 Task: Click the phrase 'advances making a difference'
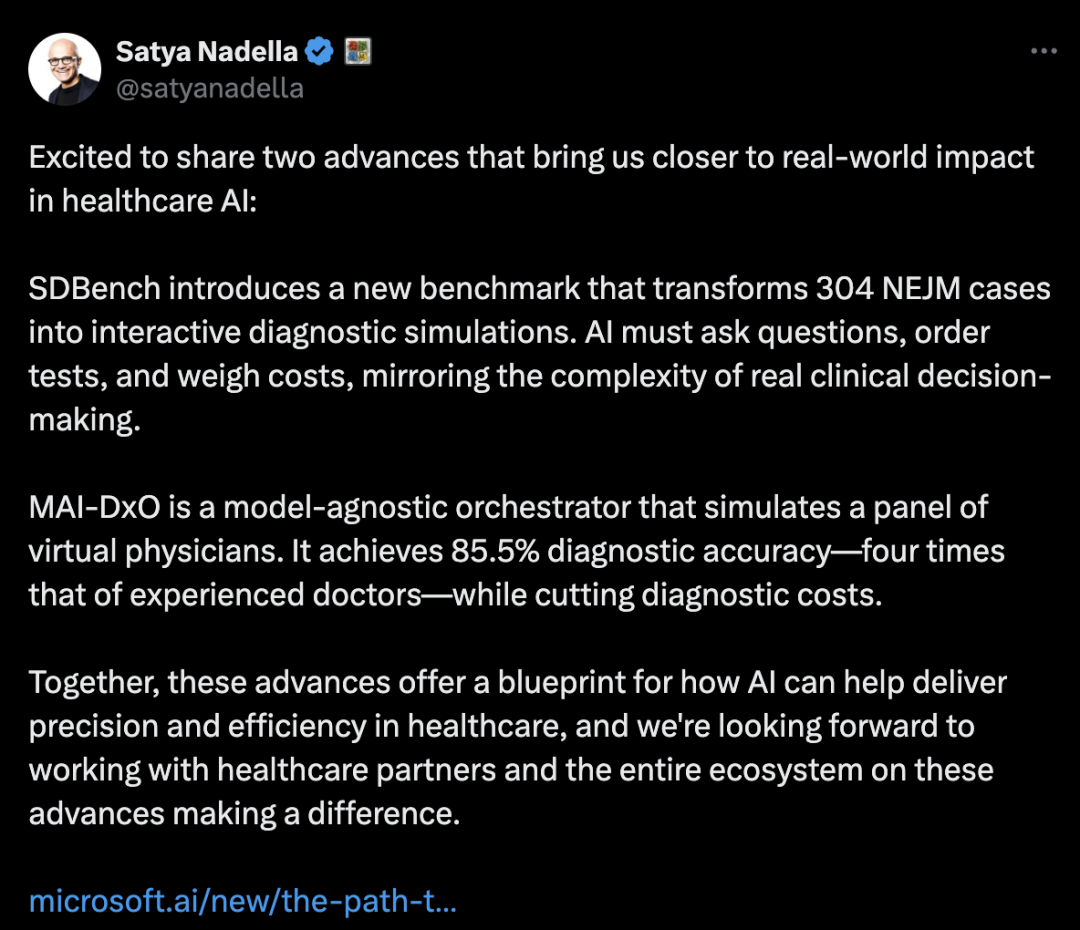click(244, 814)
